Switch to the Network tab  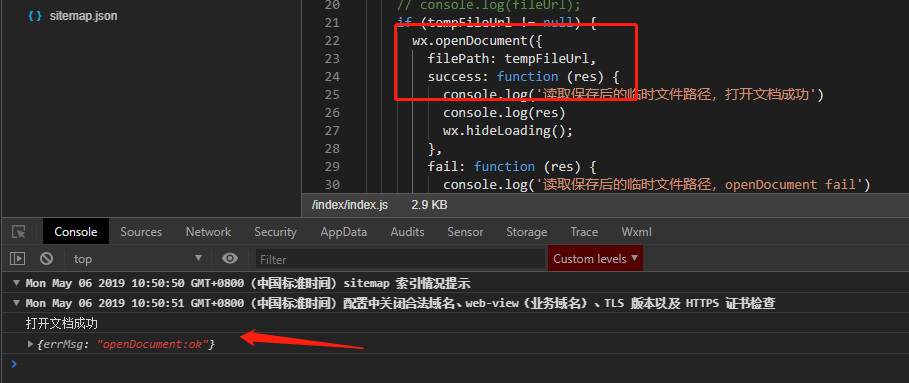(x=208, y=232)
